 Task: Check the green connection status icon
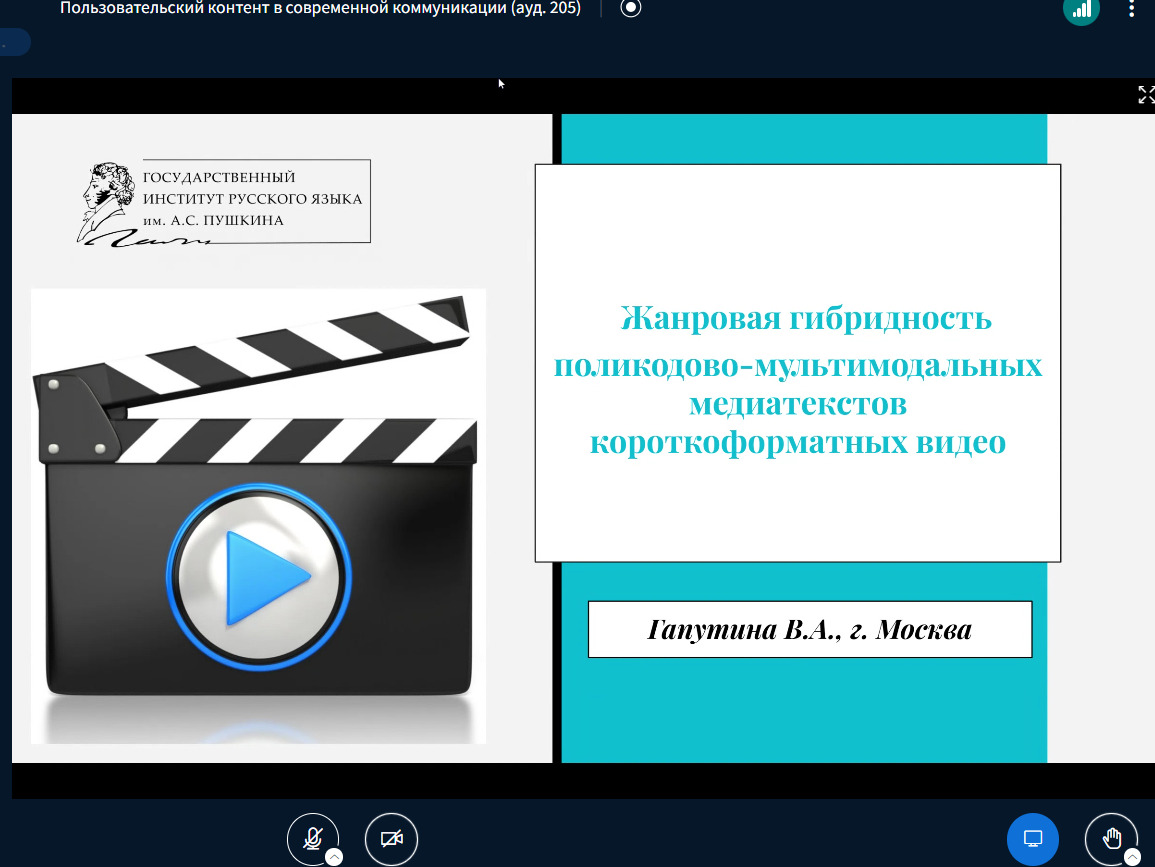1081,9
